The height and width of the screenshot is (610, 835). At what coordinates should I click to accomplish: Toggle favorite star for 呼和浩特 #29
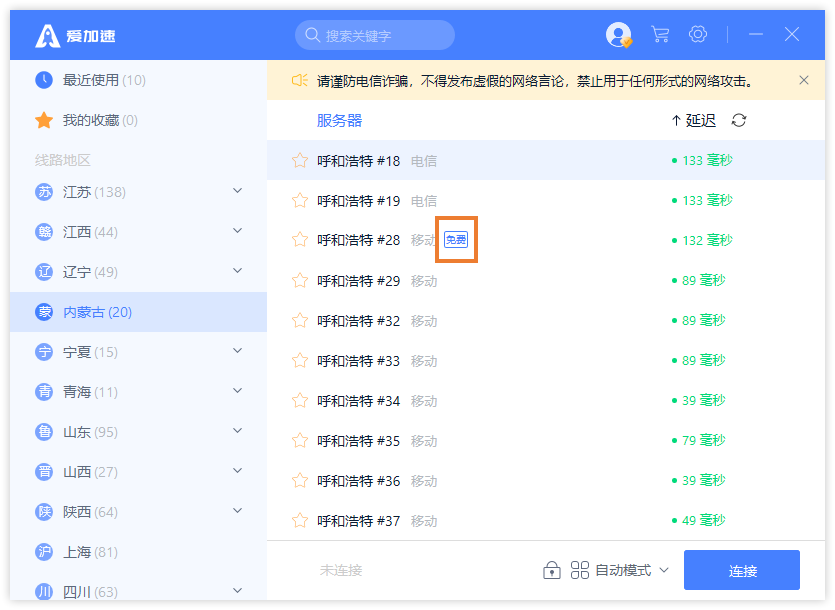pyautogui.click(x=300, y=280)
